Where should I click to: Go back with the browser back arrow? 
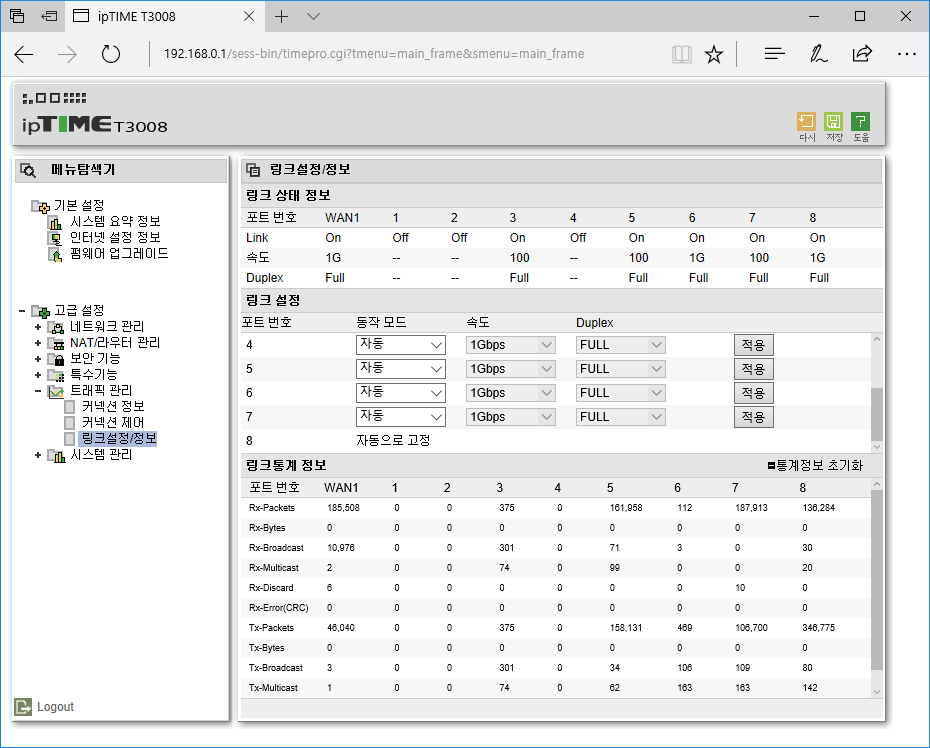tap(24, 54)
